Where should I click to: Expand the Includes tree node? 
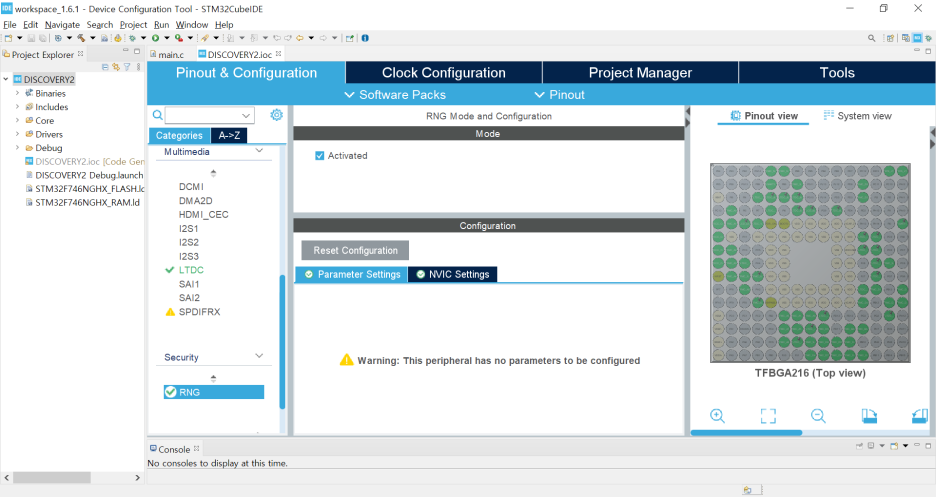click(17, 107)
